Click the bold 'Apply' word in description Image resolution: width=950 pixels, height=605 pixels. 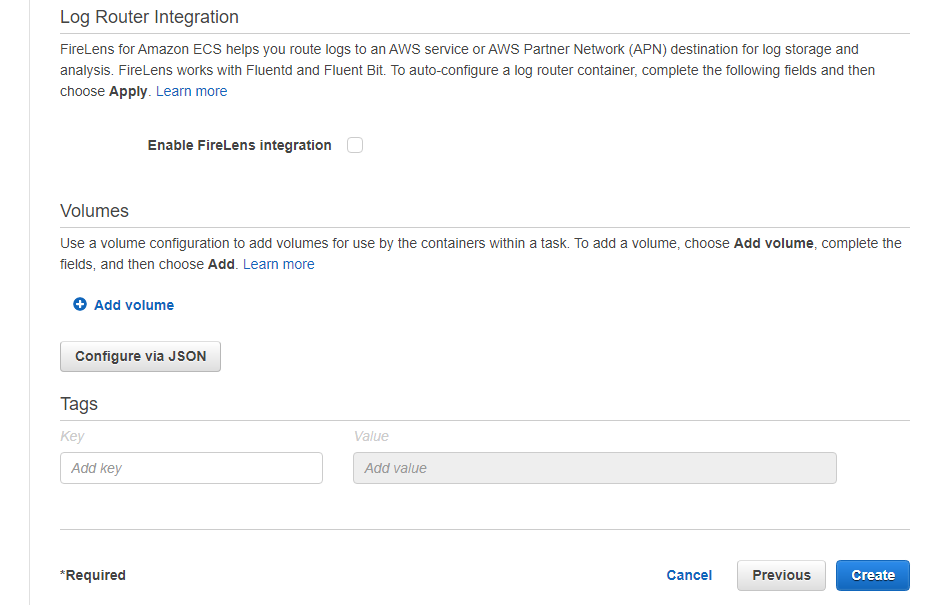[x=128, y=91]
